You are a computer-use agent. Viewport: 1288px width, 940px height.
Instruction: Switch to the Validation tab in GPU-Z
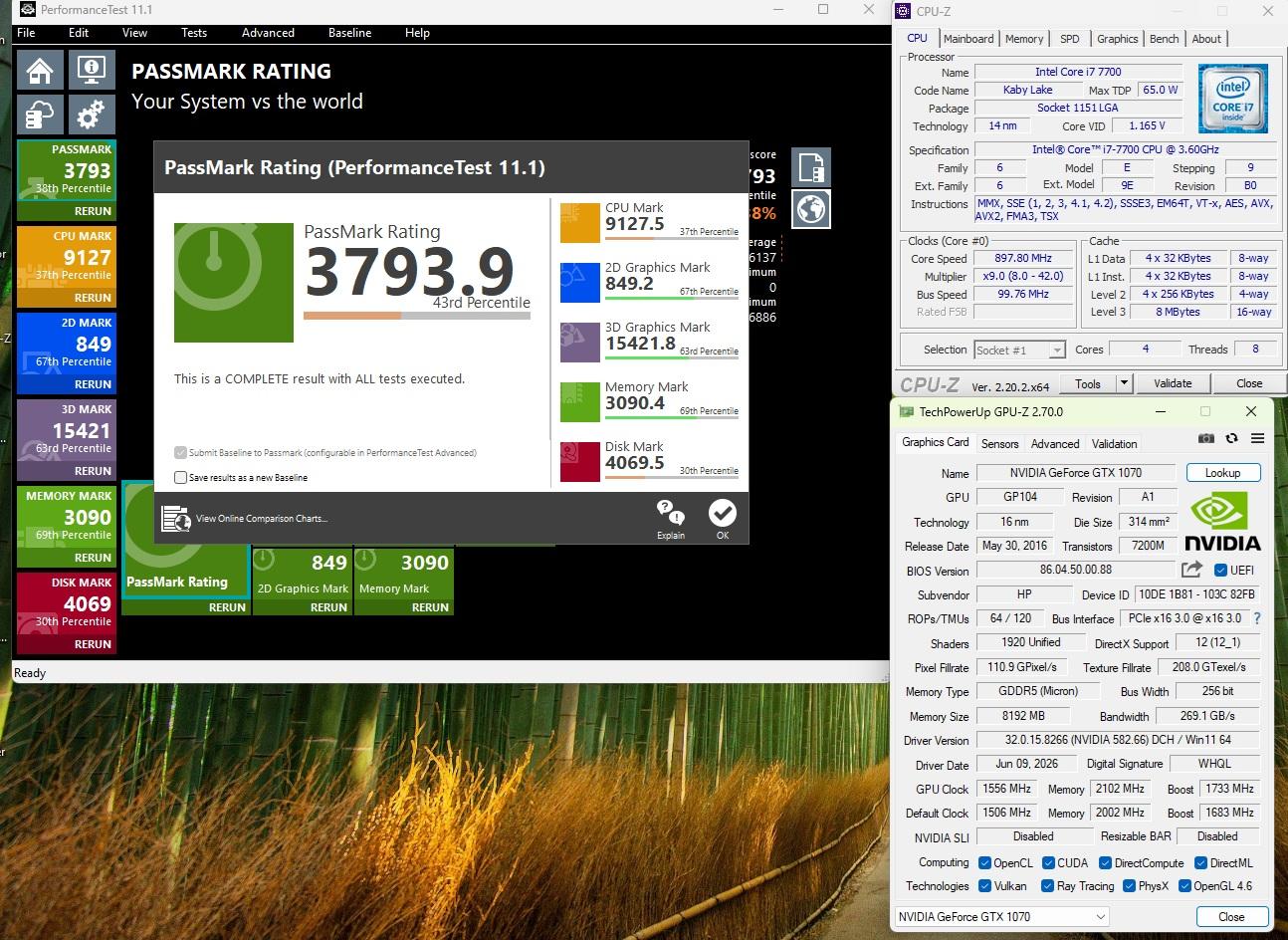[1114, 444]
